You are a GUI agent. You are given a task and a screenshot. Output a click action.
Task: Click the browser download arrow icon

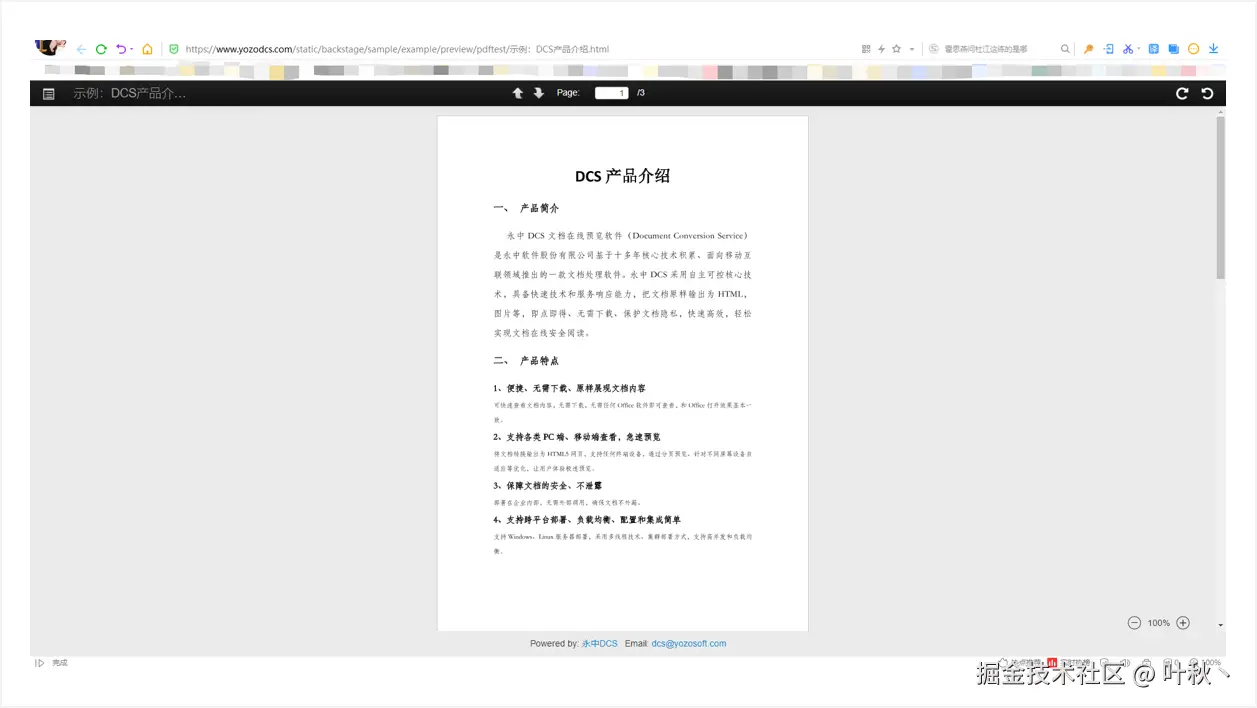(x=1214, y=48)
